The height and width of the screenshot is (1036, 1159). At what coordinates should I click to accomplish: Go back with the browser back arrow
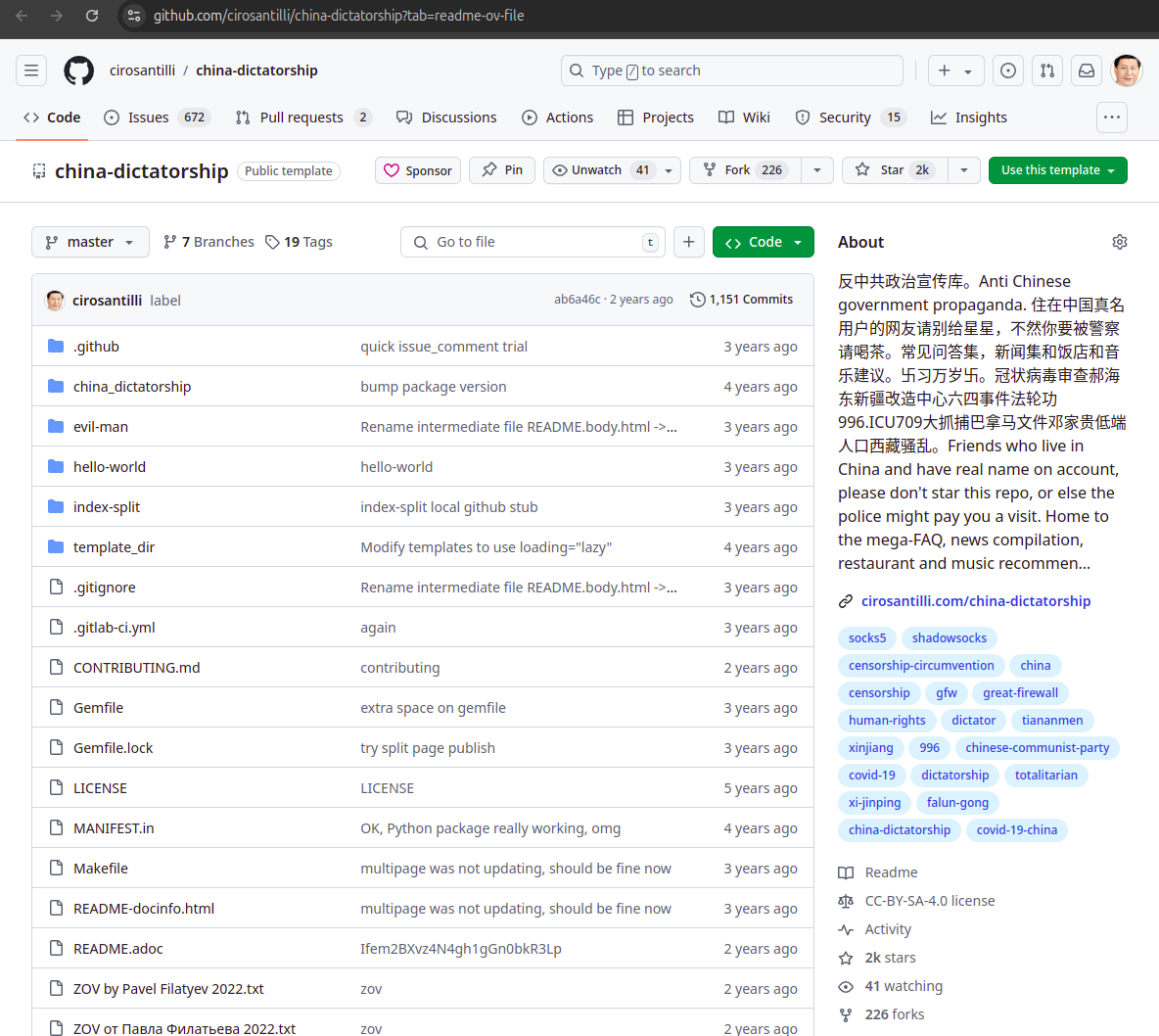(23, 16)
